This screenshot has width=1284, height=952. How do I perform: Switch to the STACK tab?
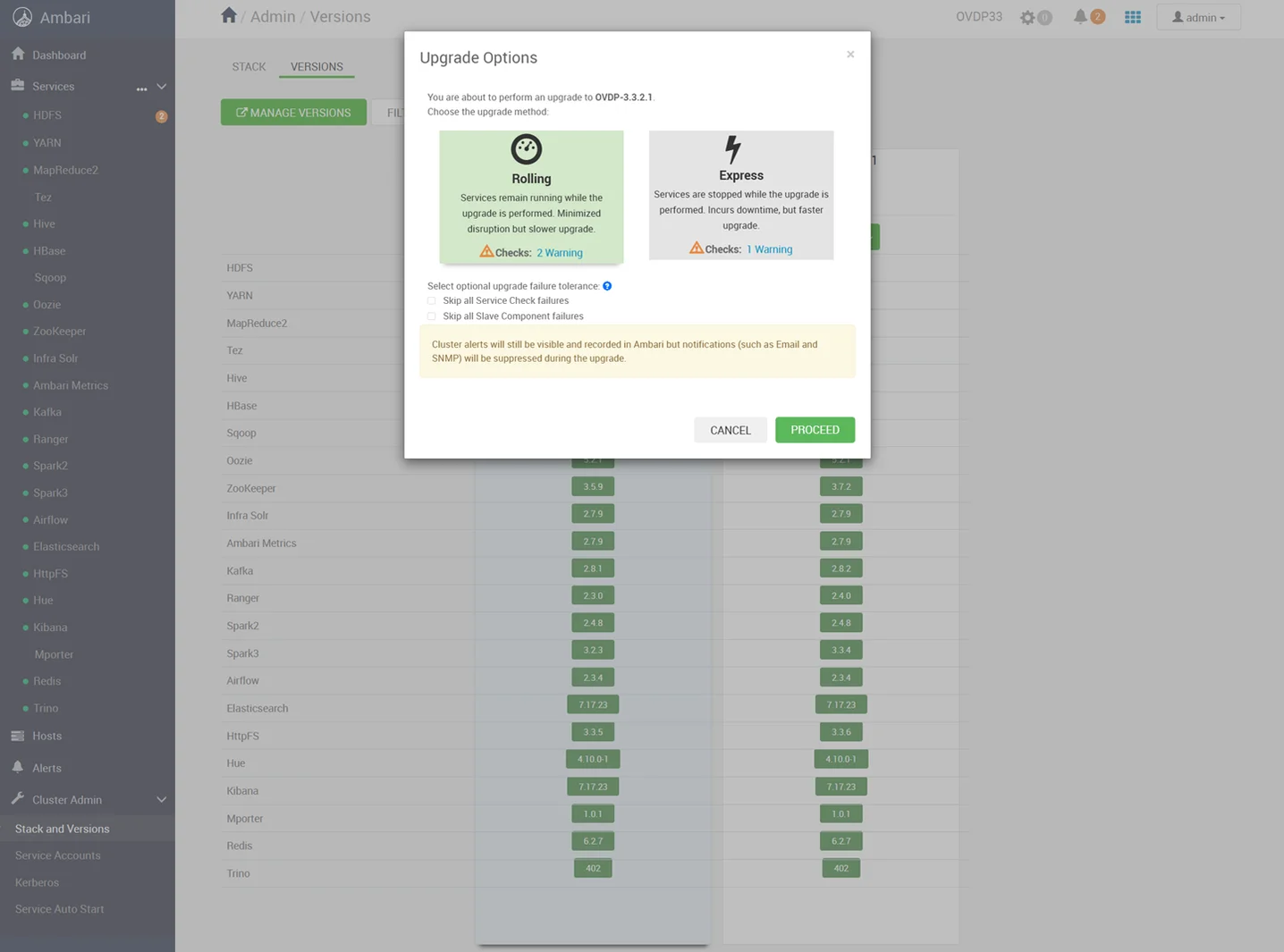coord(249,67)
